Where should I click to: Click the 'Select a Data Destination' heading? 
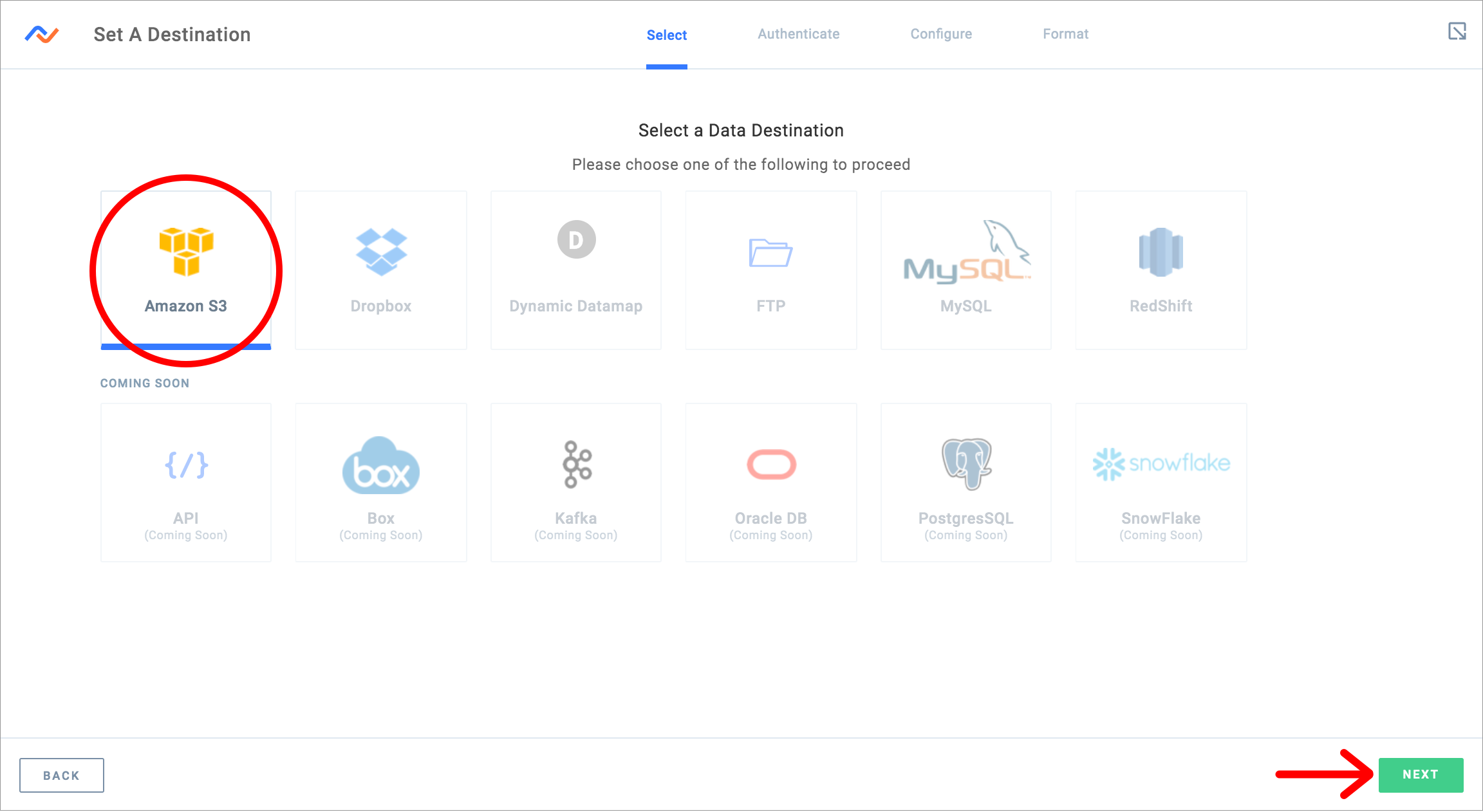(741, 131)
